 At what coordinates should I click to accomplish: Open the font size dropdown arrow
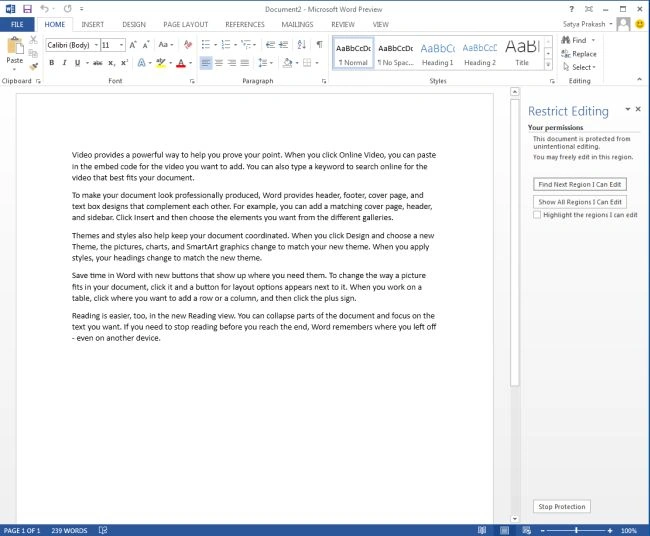(x=121, y=45)
